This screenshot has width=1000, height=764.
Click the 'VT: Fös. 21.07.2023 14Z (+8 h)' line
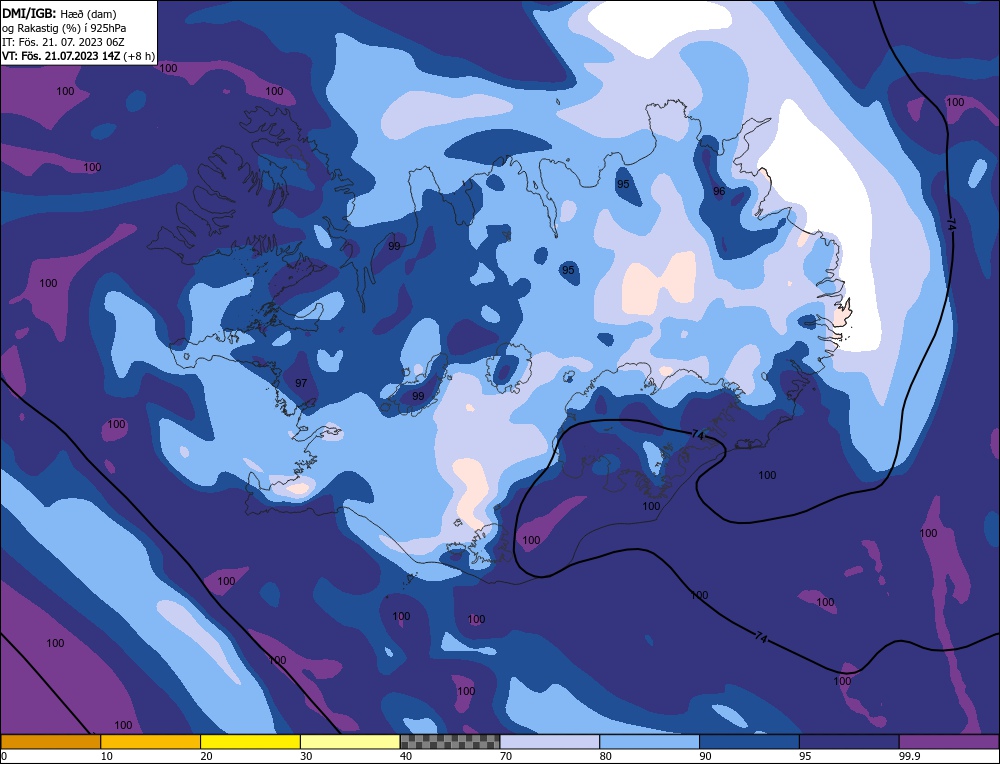pos(78,56)
